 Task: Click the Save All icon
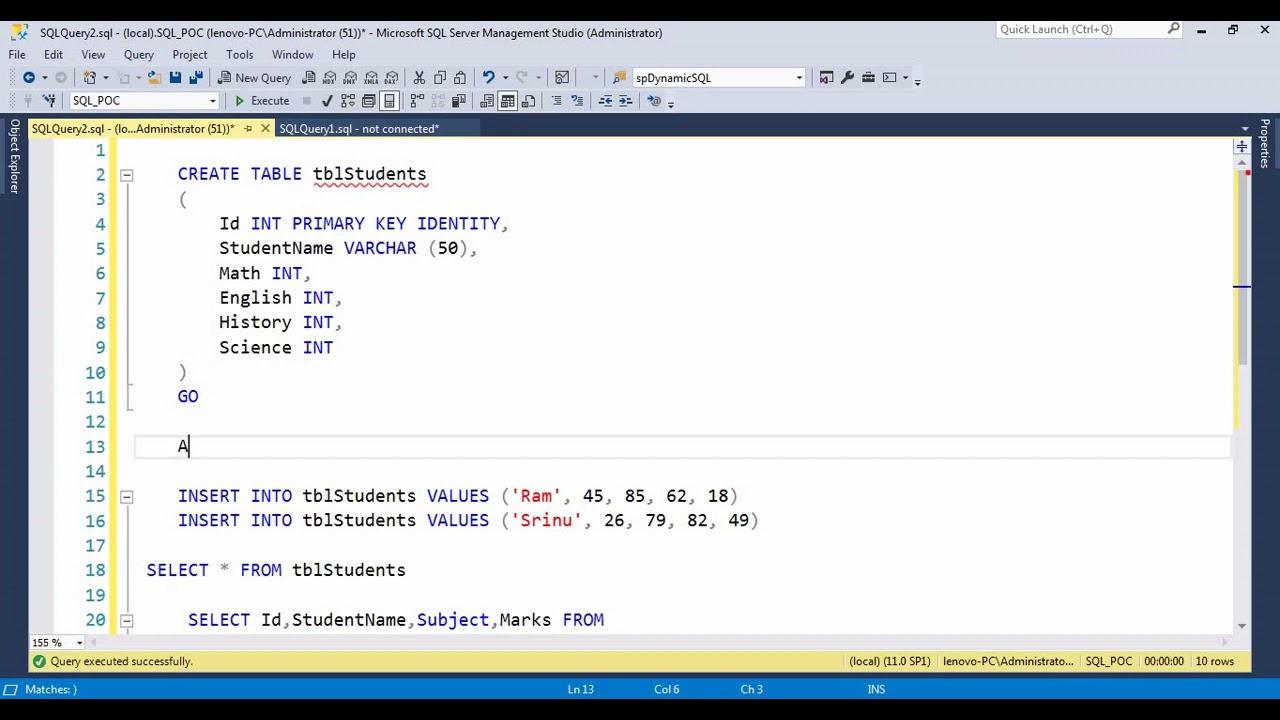[196, 77]
